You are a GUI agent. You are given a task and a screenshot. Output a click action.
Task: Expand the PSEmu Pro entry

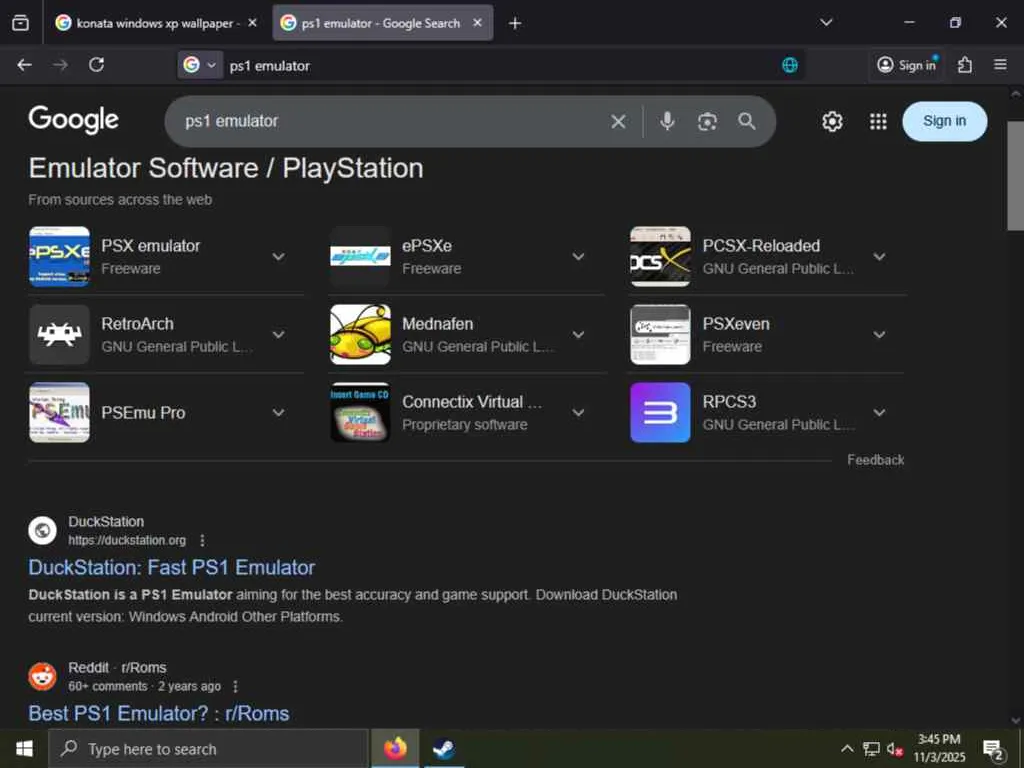point(278,413)
